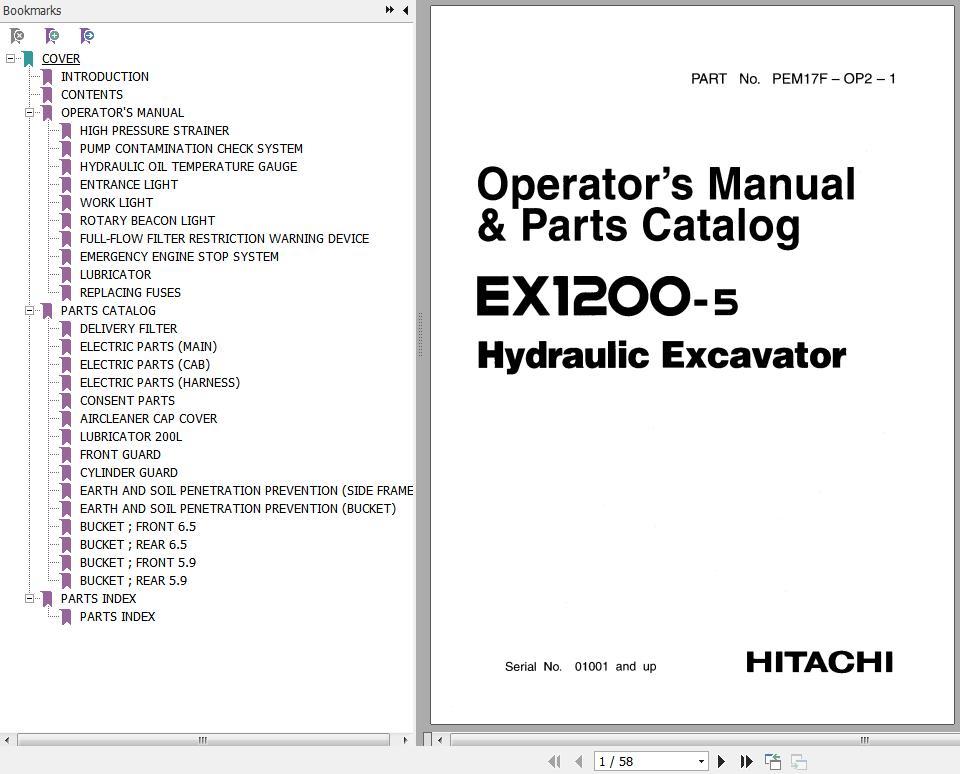Go to BUCKET ; REAR 6.5
The width and height of the screenshot is (960, 774).
(133, 544)
